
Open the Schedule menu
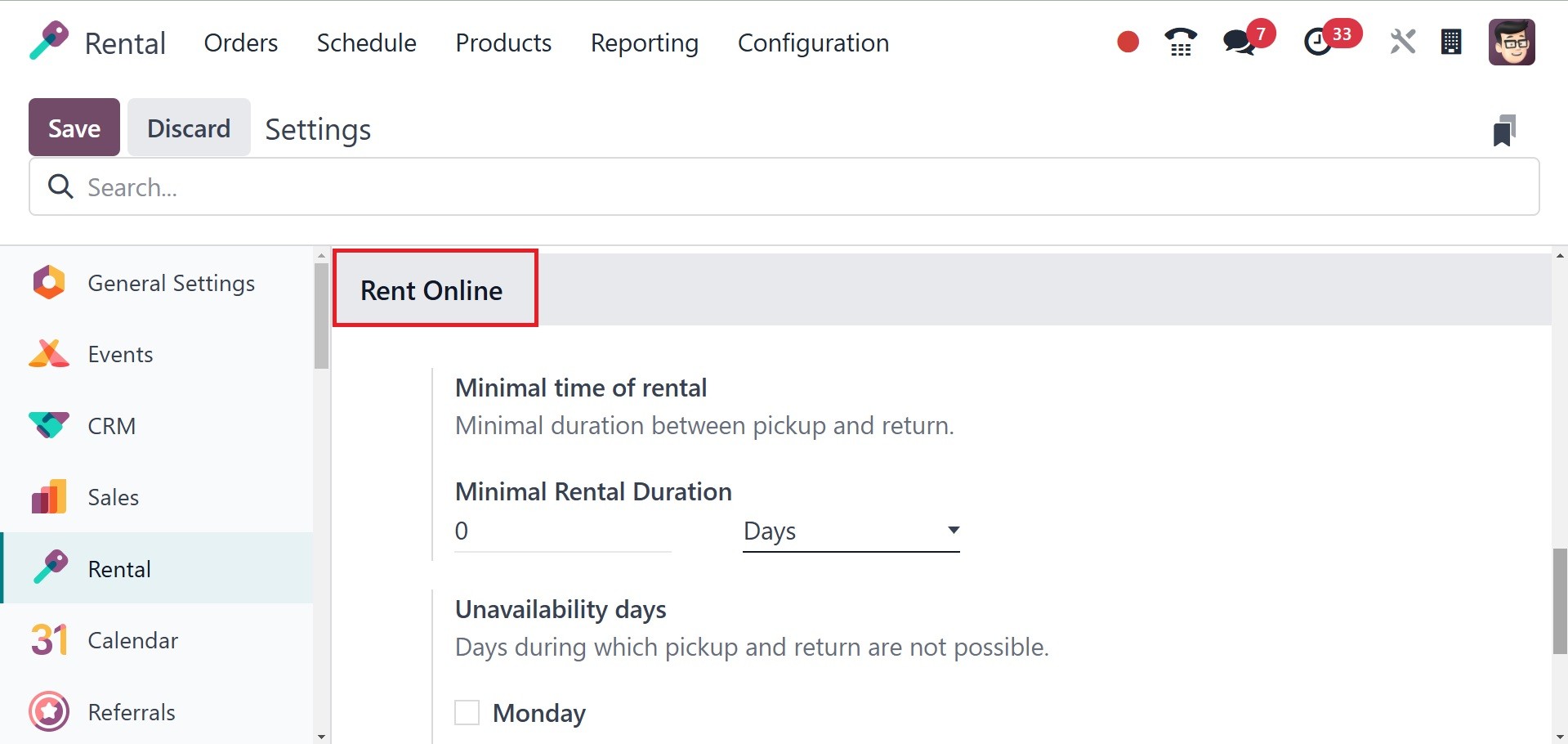click(366, 43)
